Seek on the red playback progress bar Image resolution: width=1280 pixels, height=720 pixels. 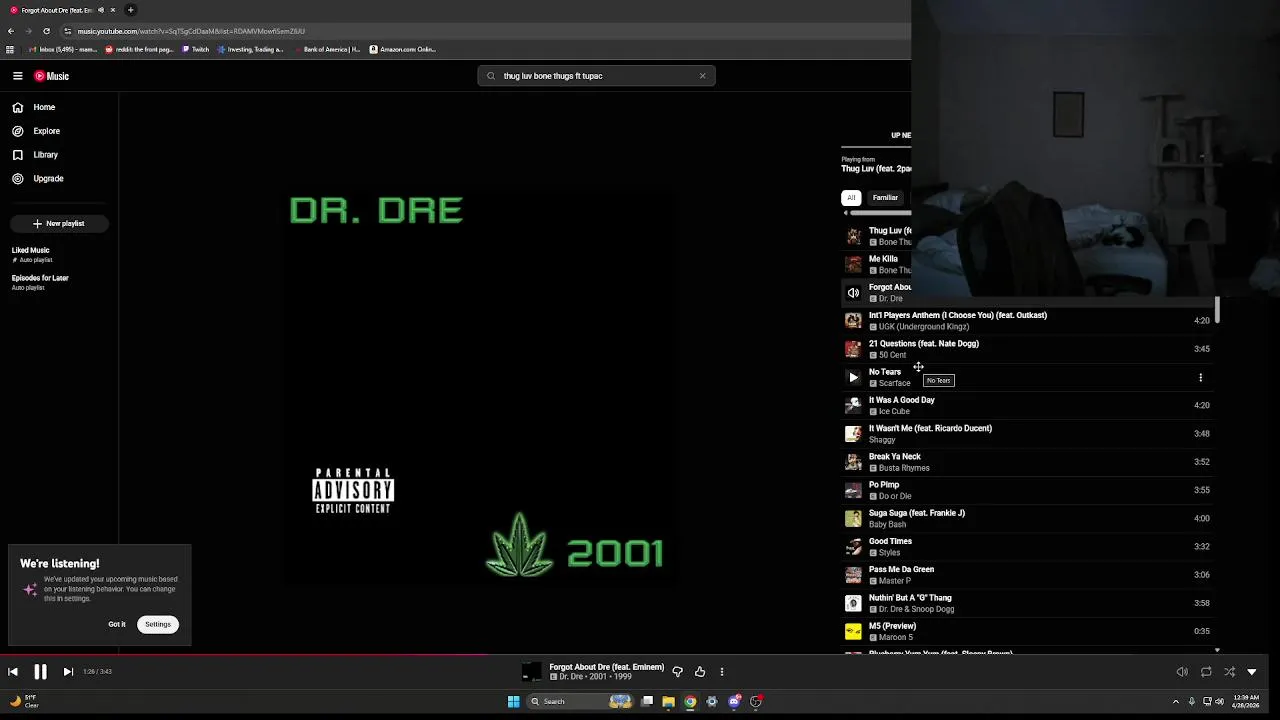tap(640, 656)
